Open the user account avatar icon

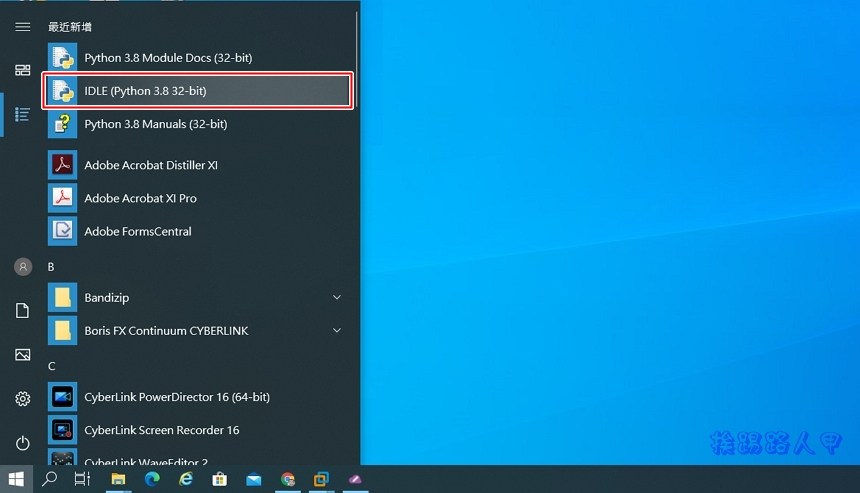(x=22, y=267)
